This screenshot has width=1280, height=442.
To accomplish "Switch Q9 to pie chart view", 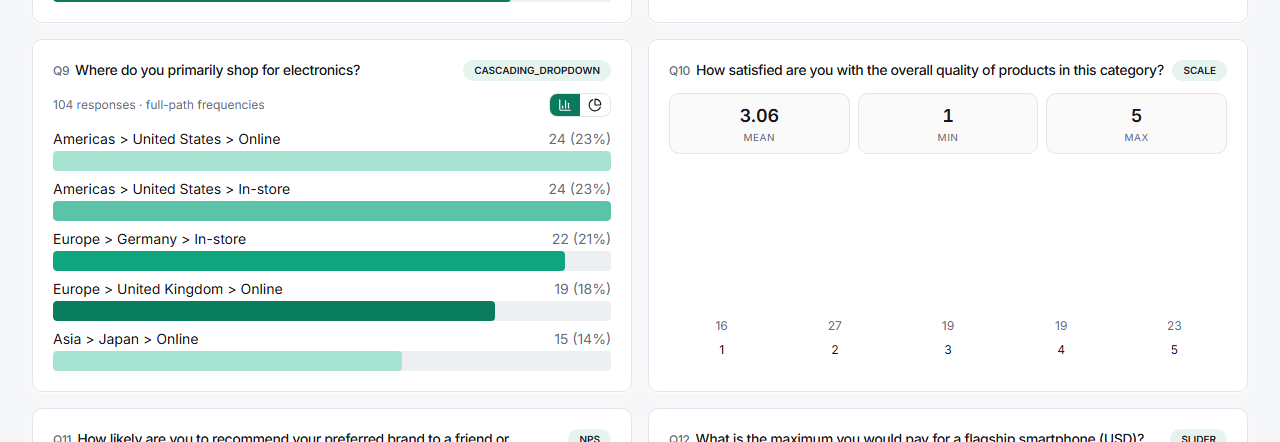I will point(595,105).
